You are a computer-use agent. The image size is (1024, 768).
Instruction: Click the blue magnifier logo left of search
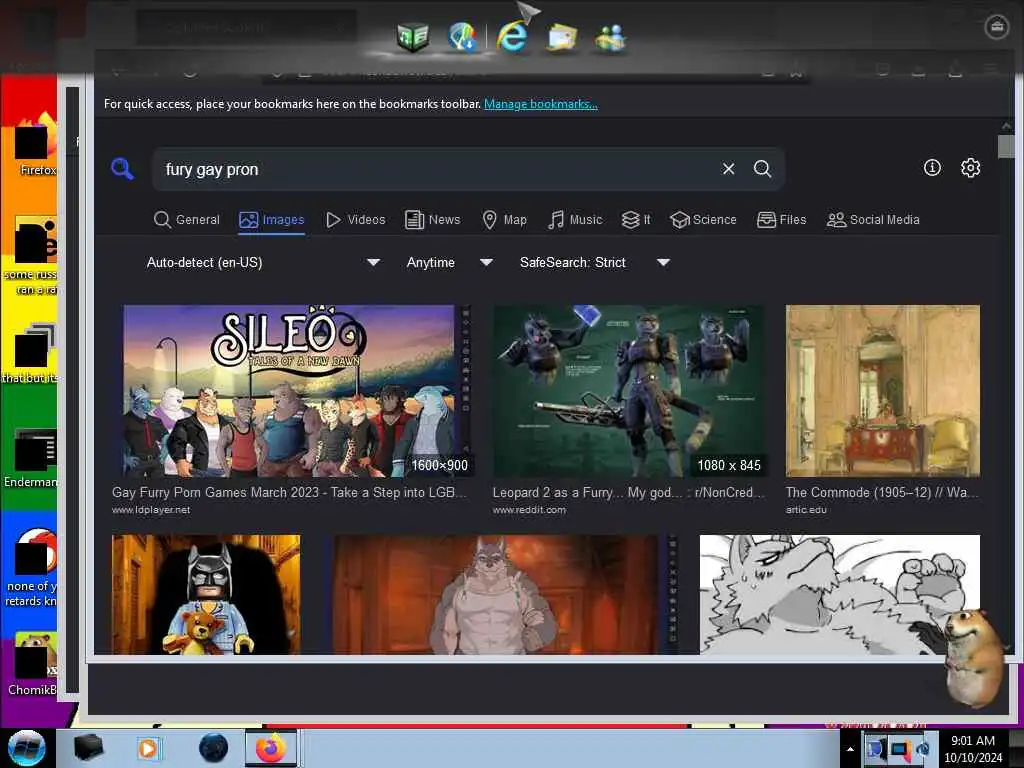(x=122, y=168)
